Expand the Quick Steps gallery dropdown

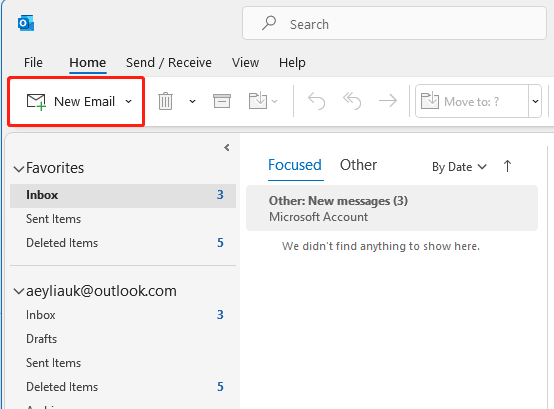(x=535, y=101)
